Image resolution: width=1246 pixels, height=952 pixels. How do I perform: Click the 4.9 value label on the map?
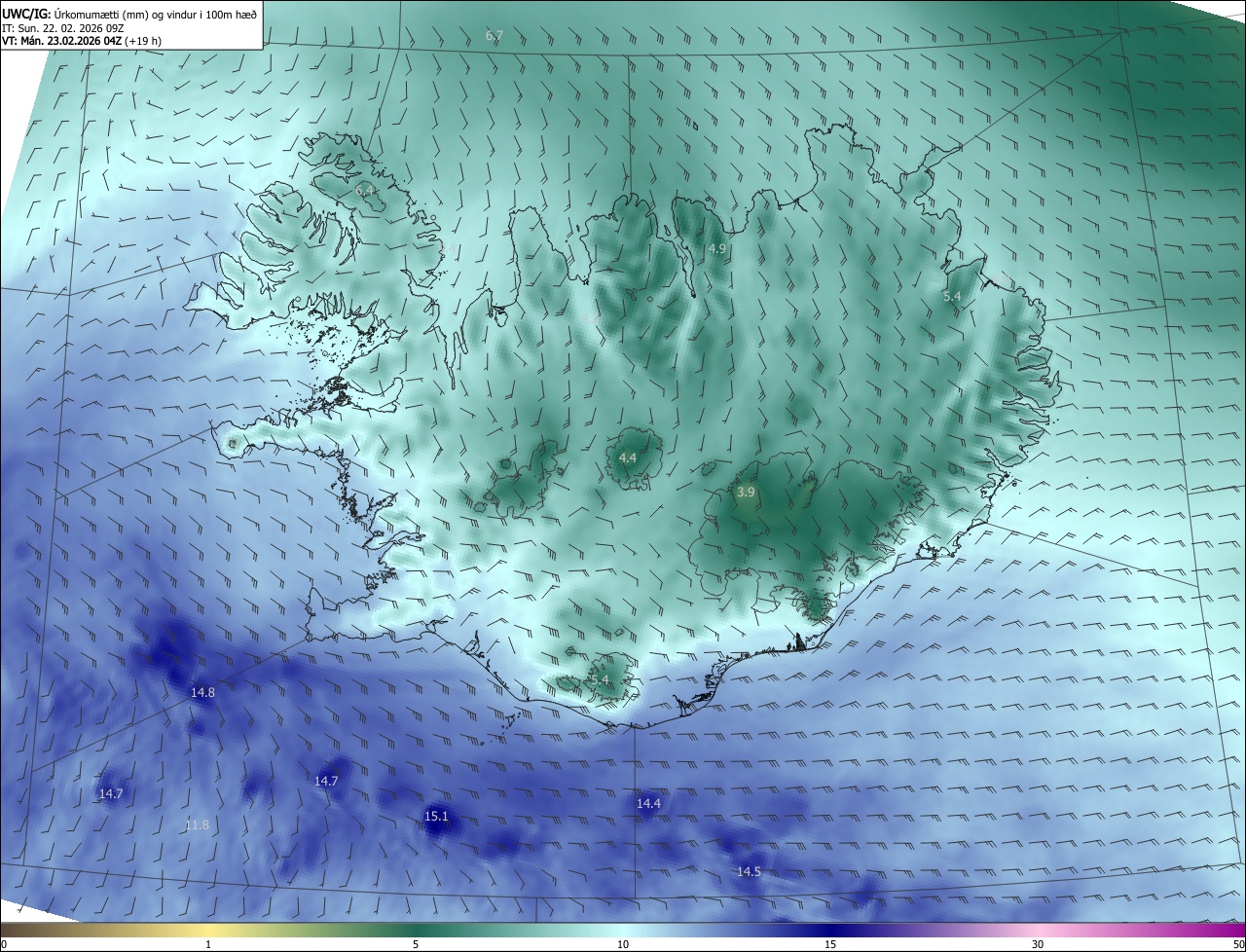[x=717, y=248]
